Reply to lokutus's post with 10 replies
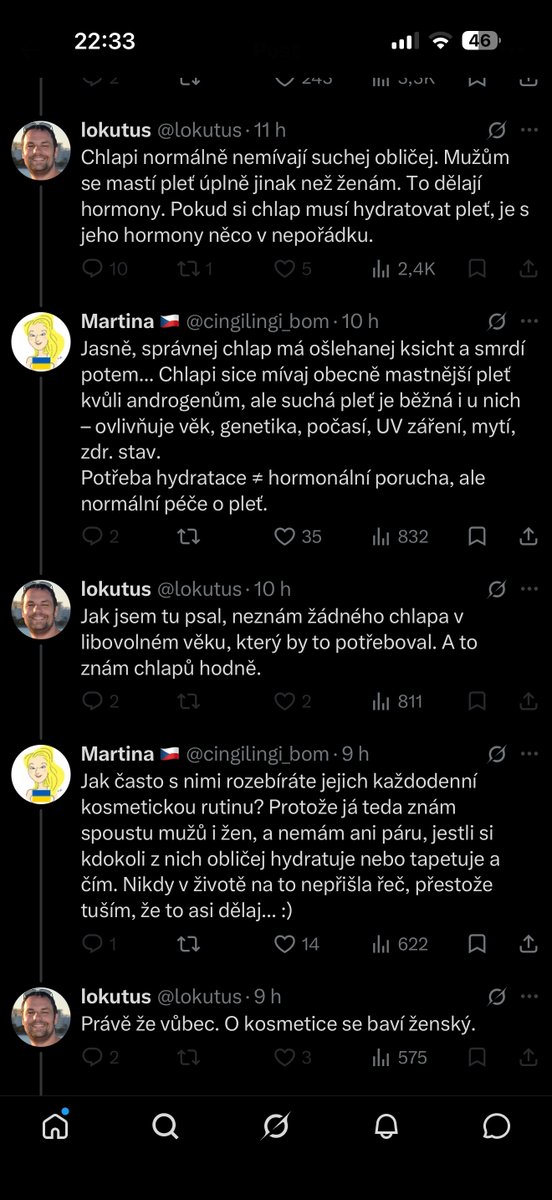Screen dimensions: 552x1200 tap(104, 268)
